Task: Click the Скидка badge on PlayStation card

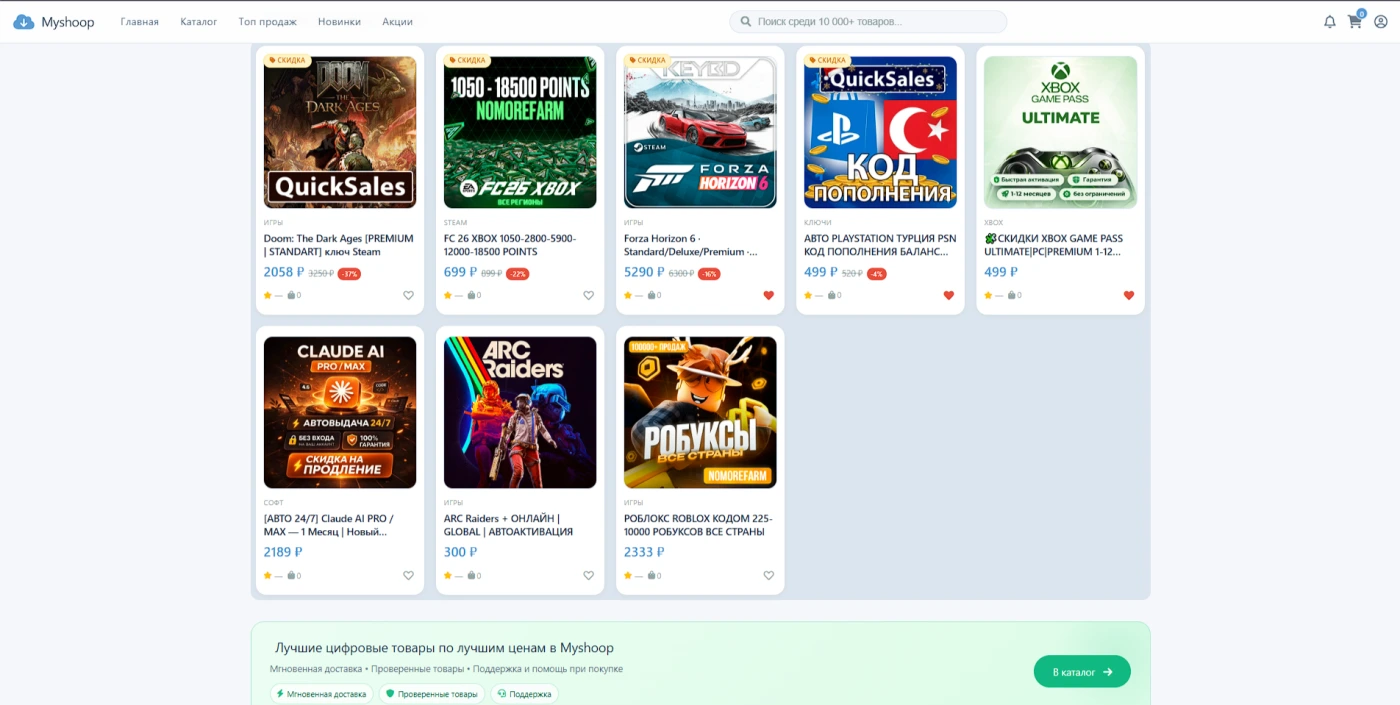Action: [x=827, y=60]
